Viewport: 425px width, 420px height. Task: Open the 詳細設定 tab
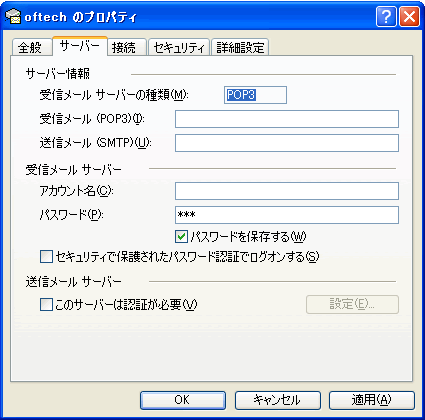tap(240, 47)
